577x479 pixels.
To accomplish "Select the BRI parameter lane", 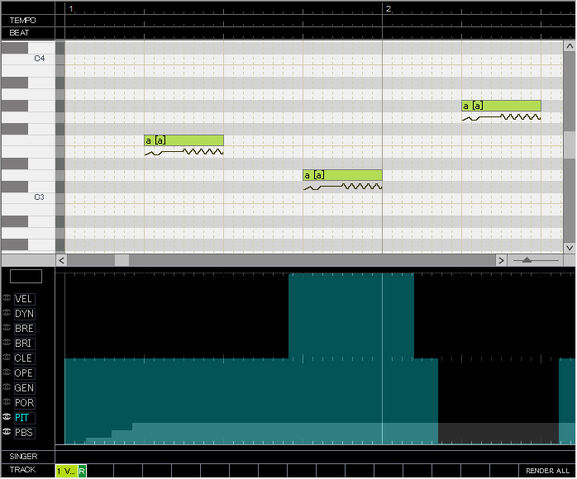I will tap(24, 343).
